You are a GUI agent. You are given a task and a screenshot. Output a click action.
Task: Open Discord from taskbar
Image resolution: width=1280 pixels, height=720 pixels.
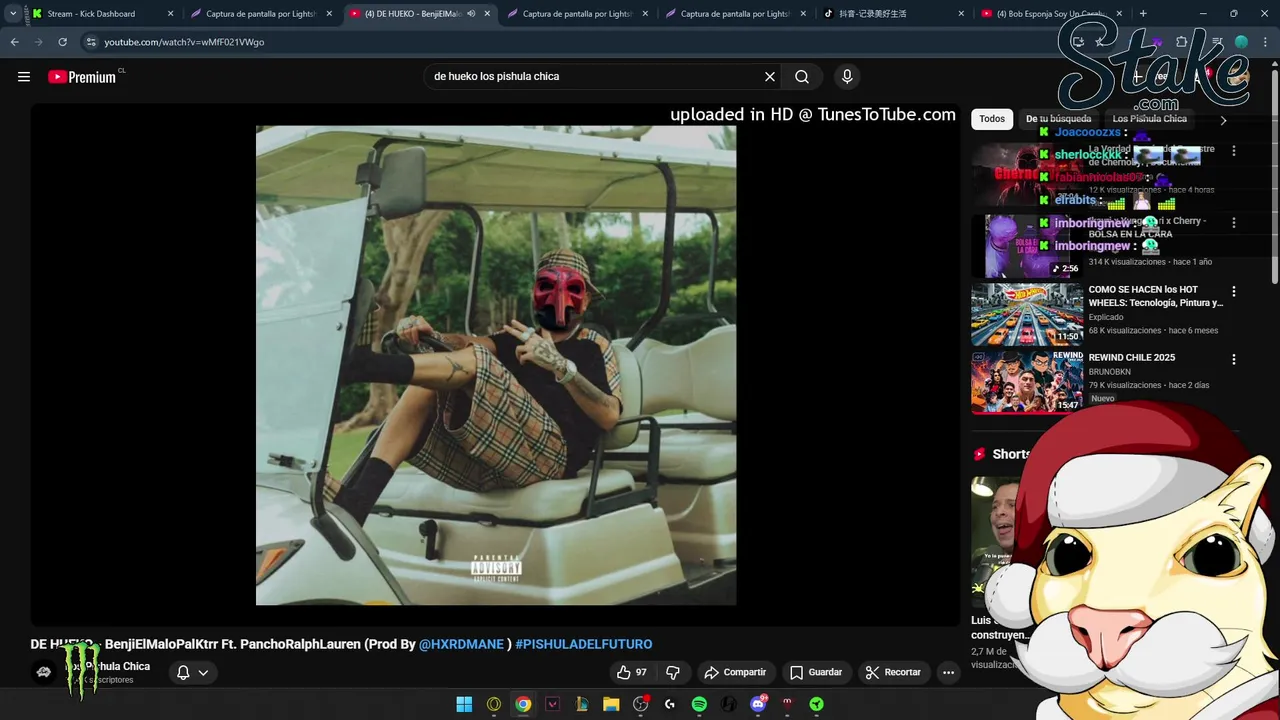tap(758, 704)
